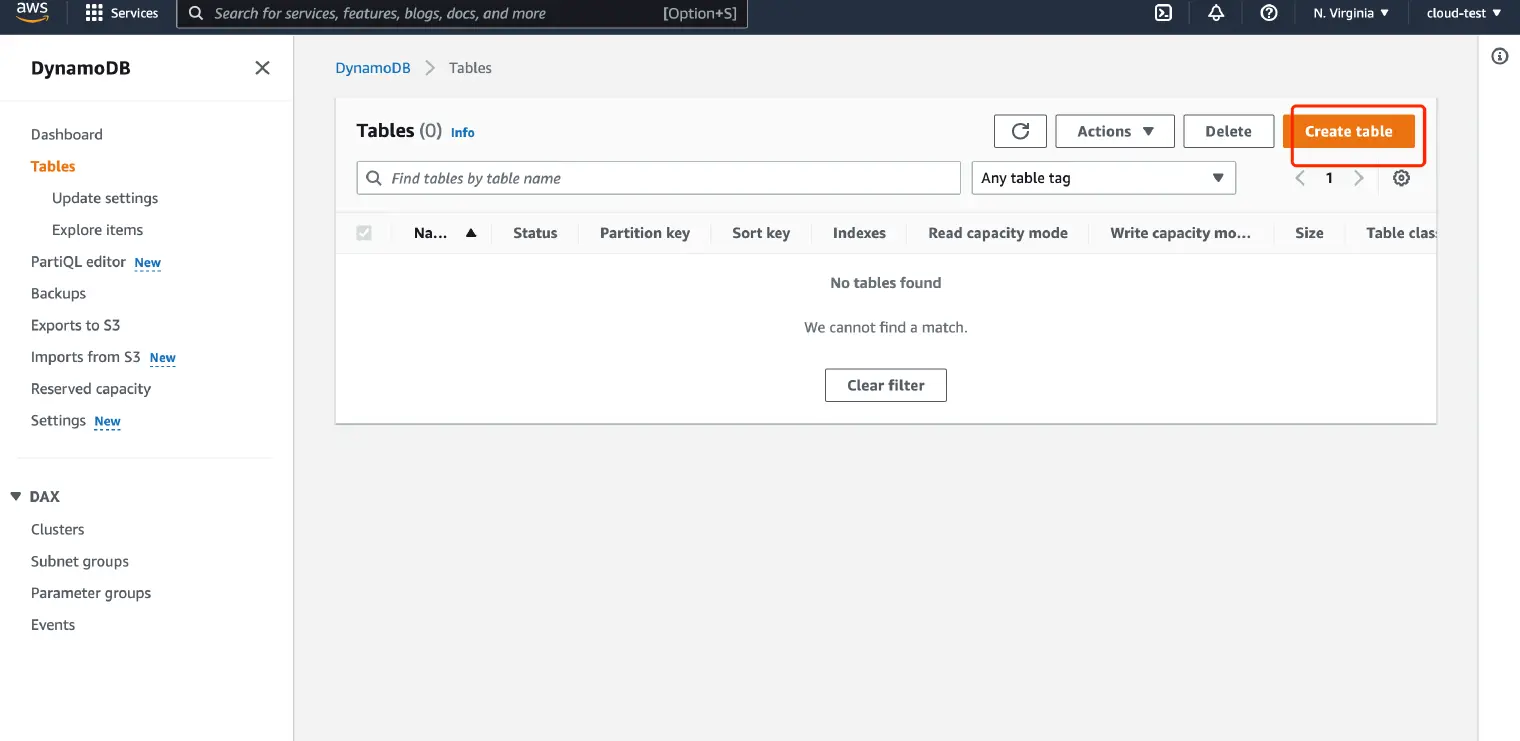Open the PartiQL editor
This screenshot has width=1520, height=741.
tap(78, 262)
